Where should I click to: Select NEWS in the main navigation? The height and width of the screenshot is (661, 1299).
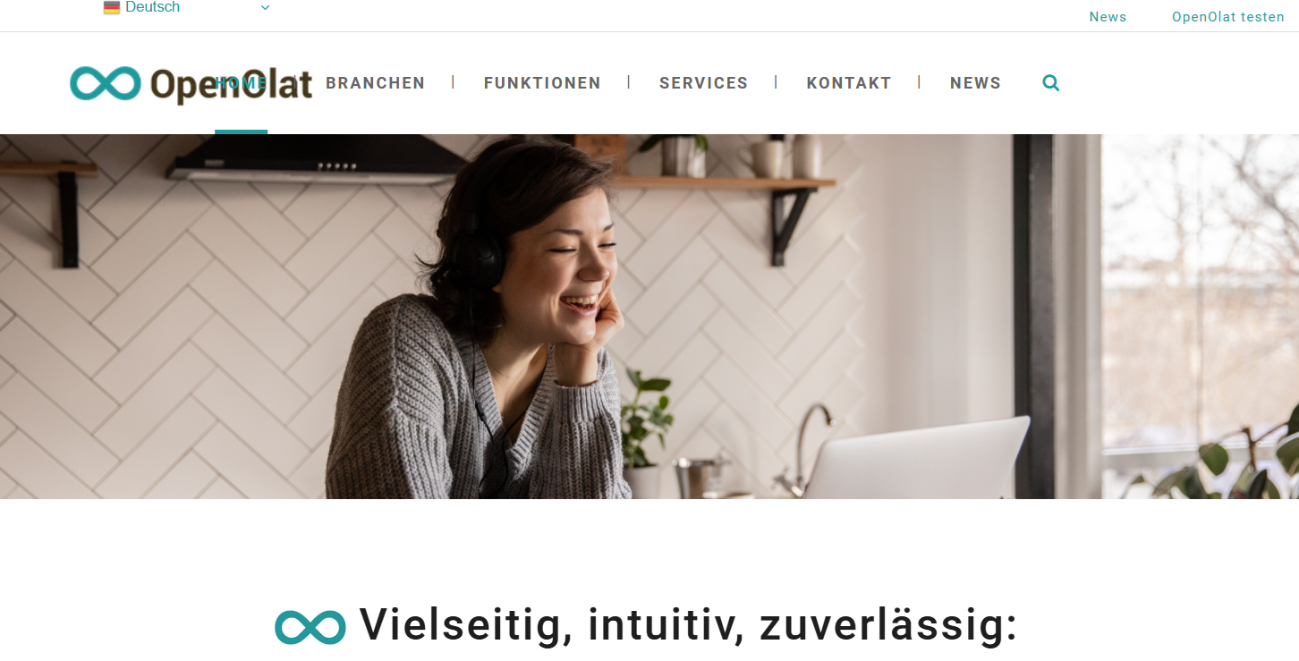coord(975,83)
